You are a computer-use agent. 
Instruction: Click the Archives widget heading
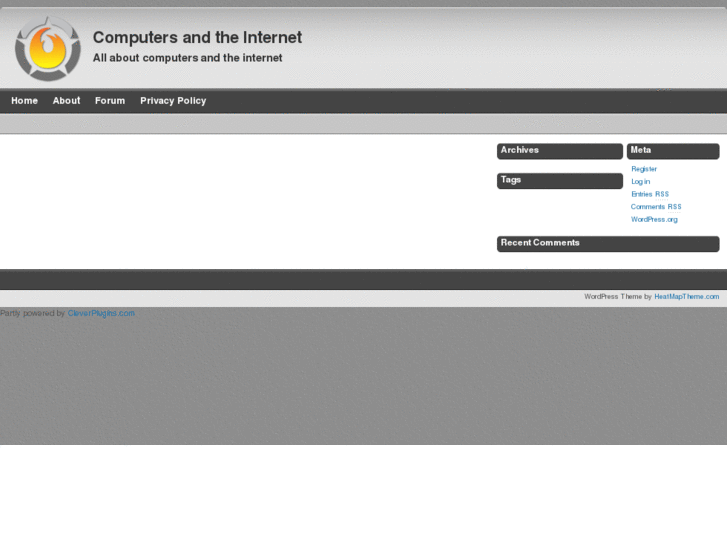(x=560, y=151)
